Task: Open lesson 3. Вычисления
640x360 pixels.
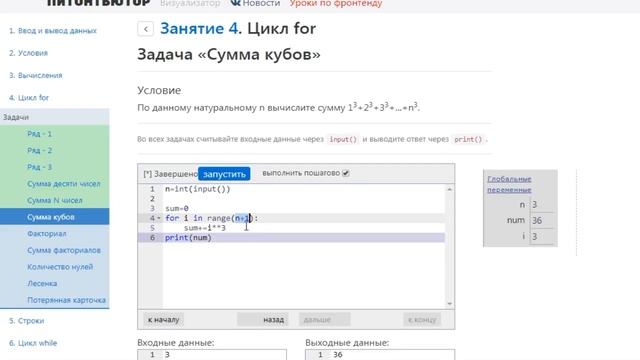Action: coord(36,76)
